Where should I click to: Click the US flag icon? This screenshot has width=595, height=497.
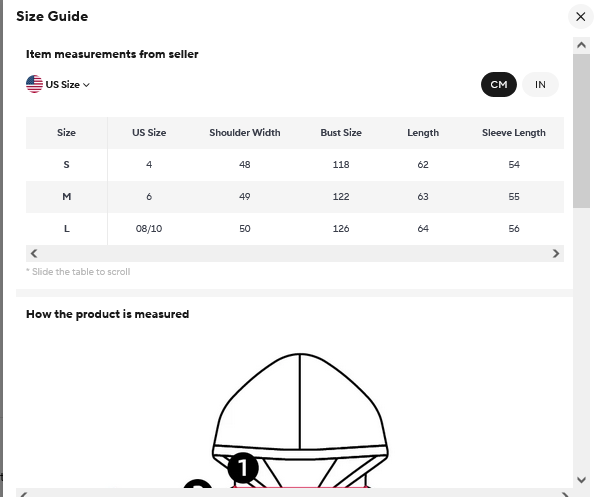point(34,84)
